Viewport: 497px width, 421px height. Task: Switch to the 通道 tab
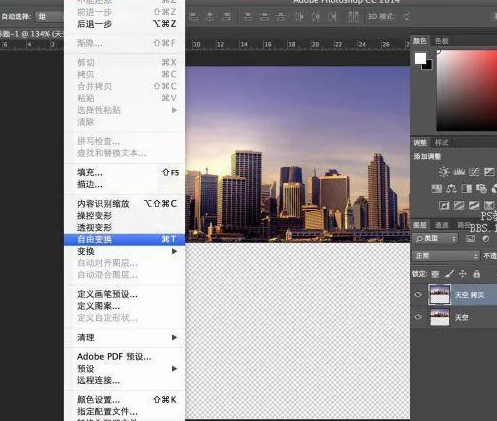[x=442, y=225]
